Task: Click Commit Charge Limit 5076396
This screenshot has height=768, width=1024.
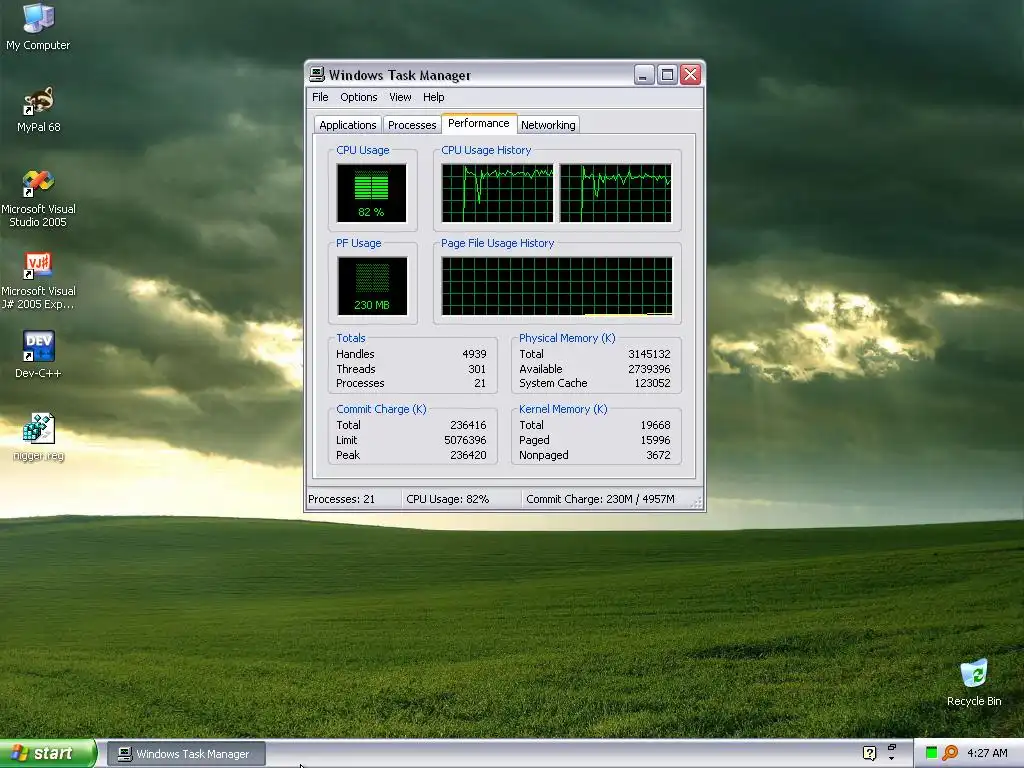Action: [465, 440]
